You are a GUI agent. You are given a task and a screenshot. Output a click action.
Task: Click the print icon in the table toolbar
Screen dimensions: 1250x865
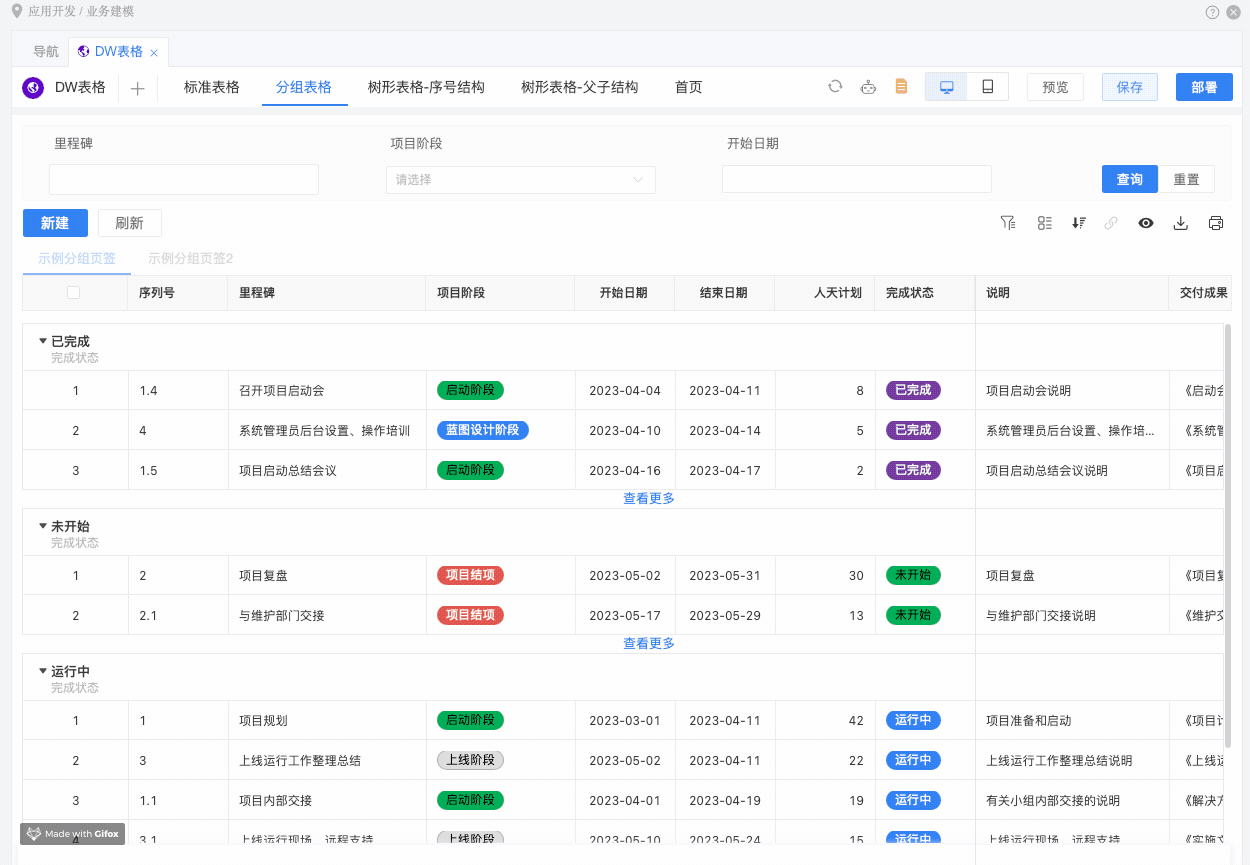click(1216, 223)
